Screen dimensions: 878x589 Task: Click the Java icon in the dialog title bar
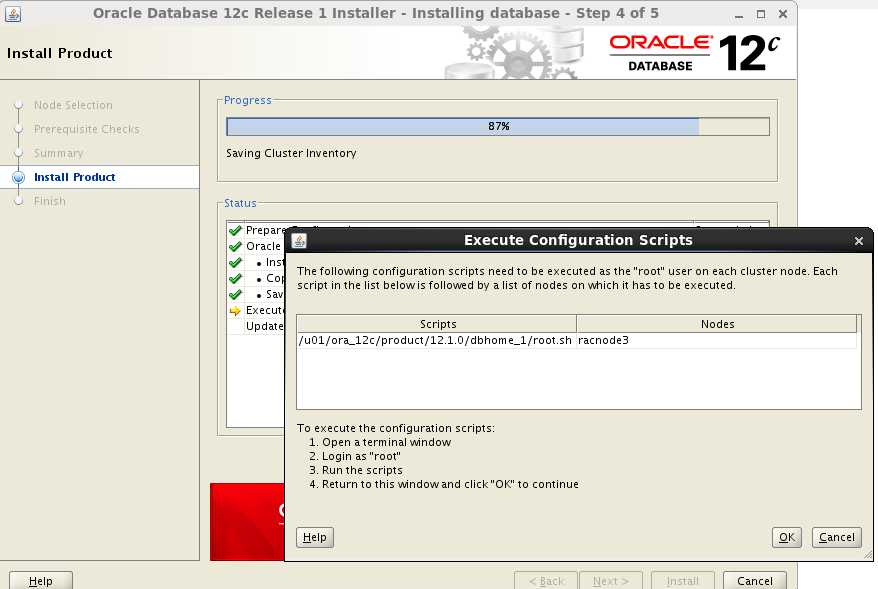pyautogui.click(x=297, y=240)
